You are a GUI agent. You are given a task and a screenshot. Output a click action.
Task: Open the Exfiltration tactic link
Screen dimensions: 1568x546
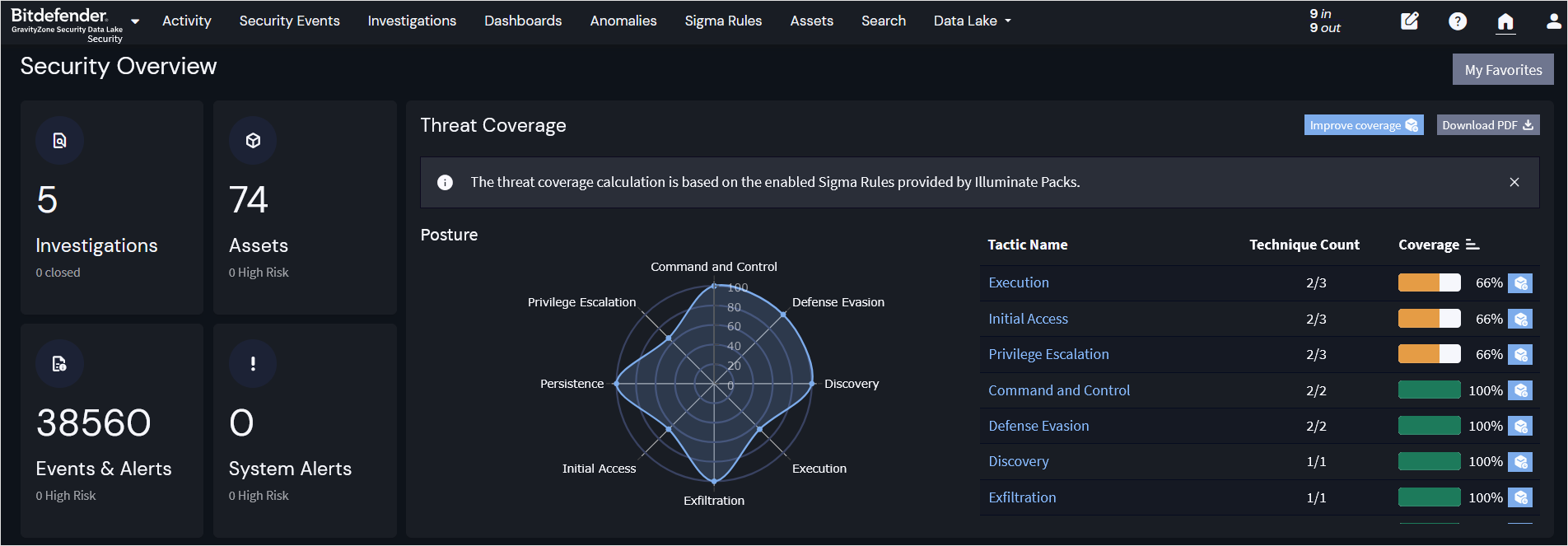pyautogui.click(x=1022, y=497)
